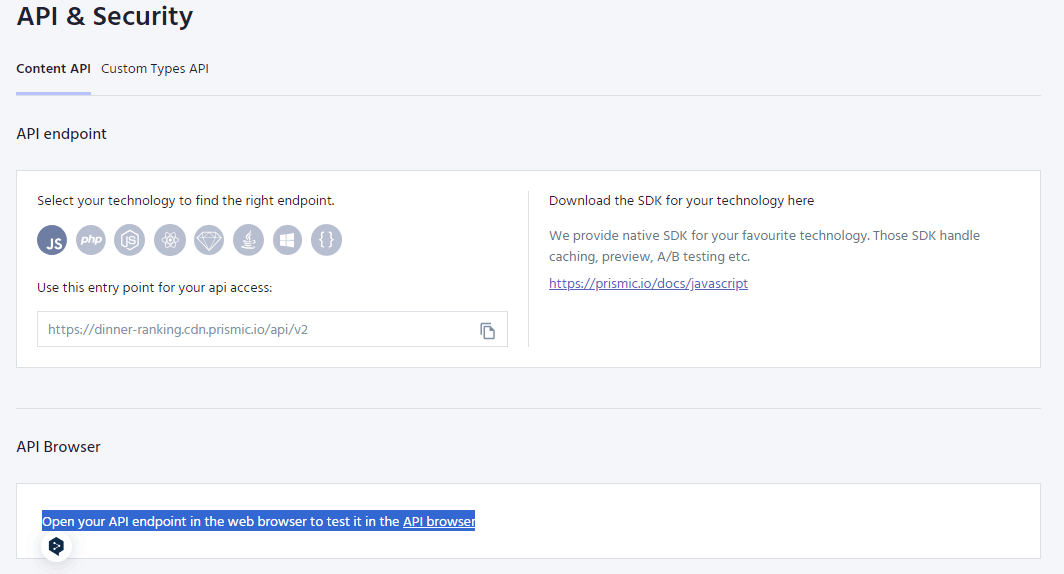Choose the React technology icon

coord(170,240)
